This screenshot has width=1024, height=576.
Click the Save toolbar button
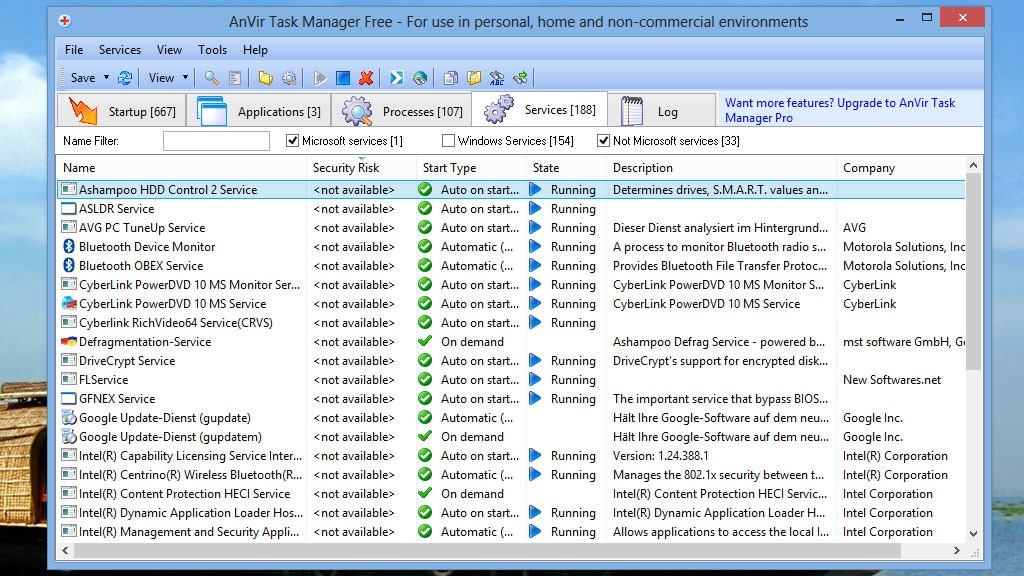pyautogui.click(x=83, y=78)
